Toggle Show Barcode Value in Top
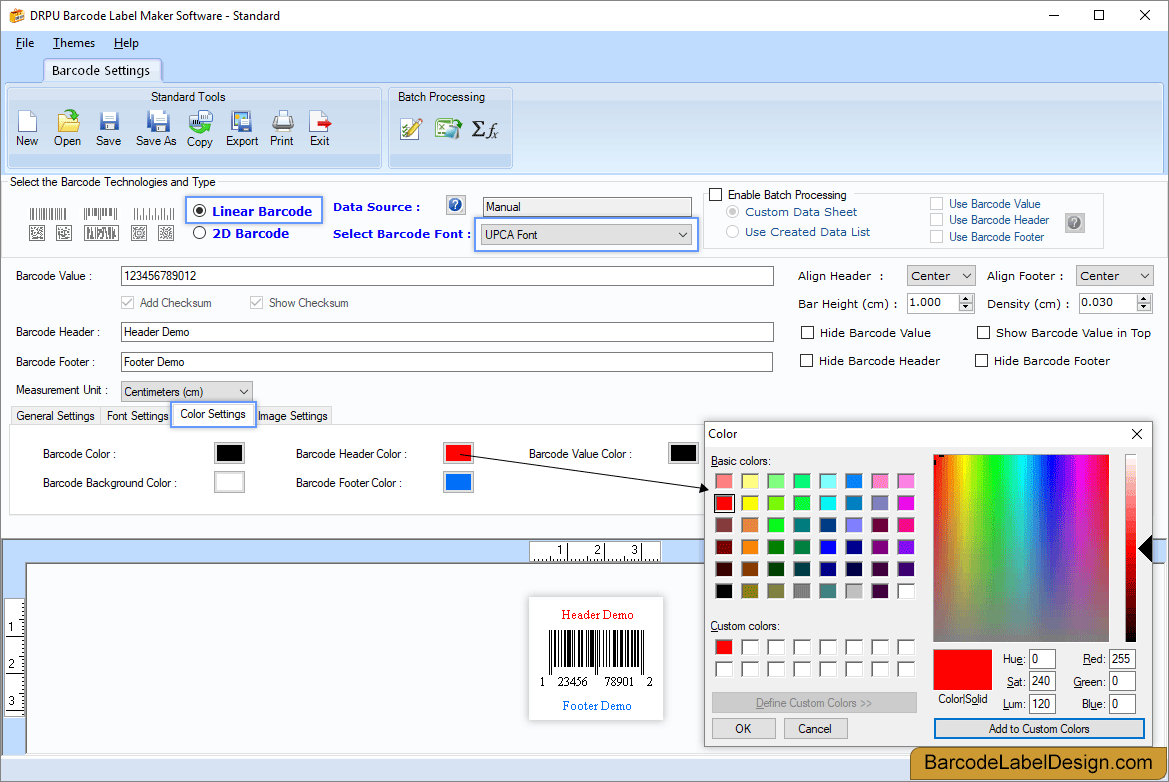 click(983, 332)
